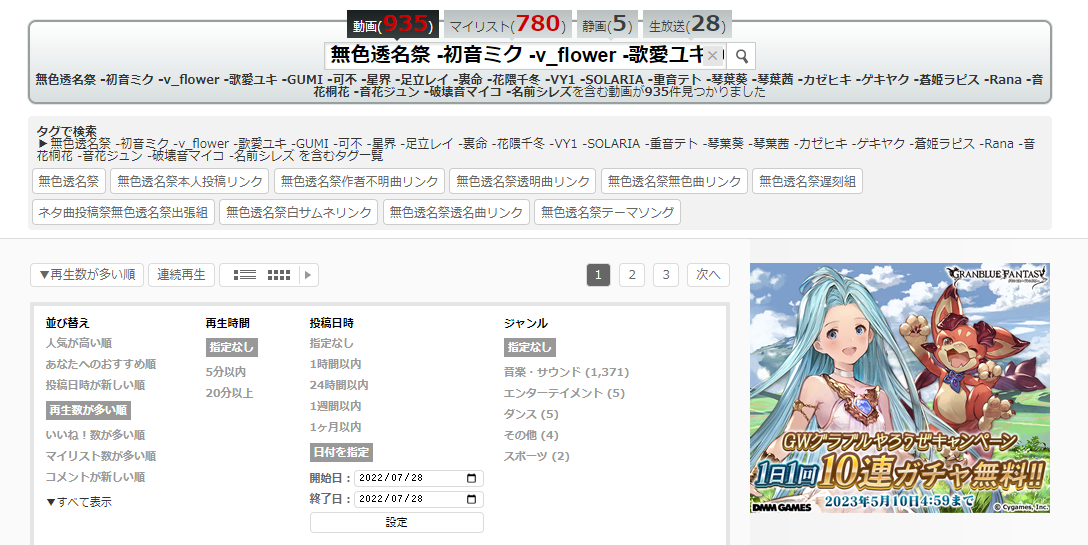1088x545 pixels.
Task: Open the 無色透名祭遅刻組 tag
Action: tap(807, 182)
